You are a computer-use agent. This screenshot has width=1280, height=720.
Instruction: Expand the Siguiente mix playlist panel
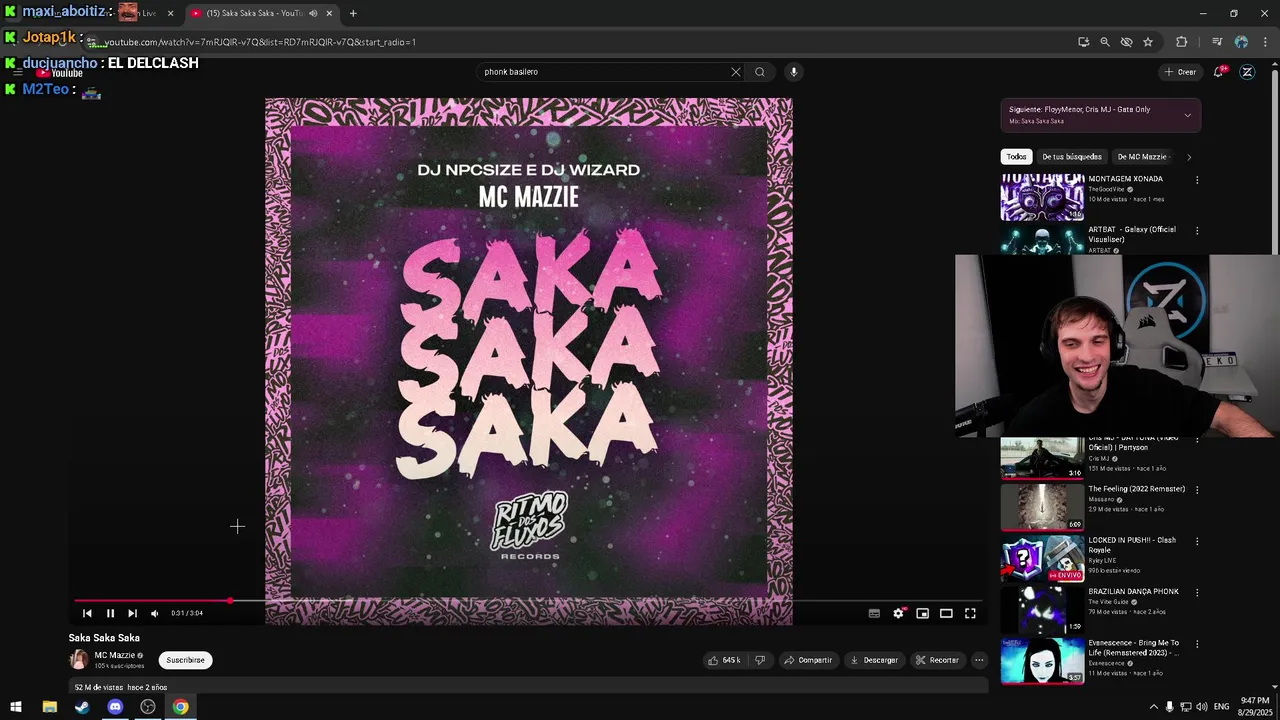[x=1188, y=115]
